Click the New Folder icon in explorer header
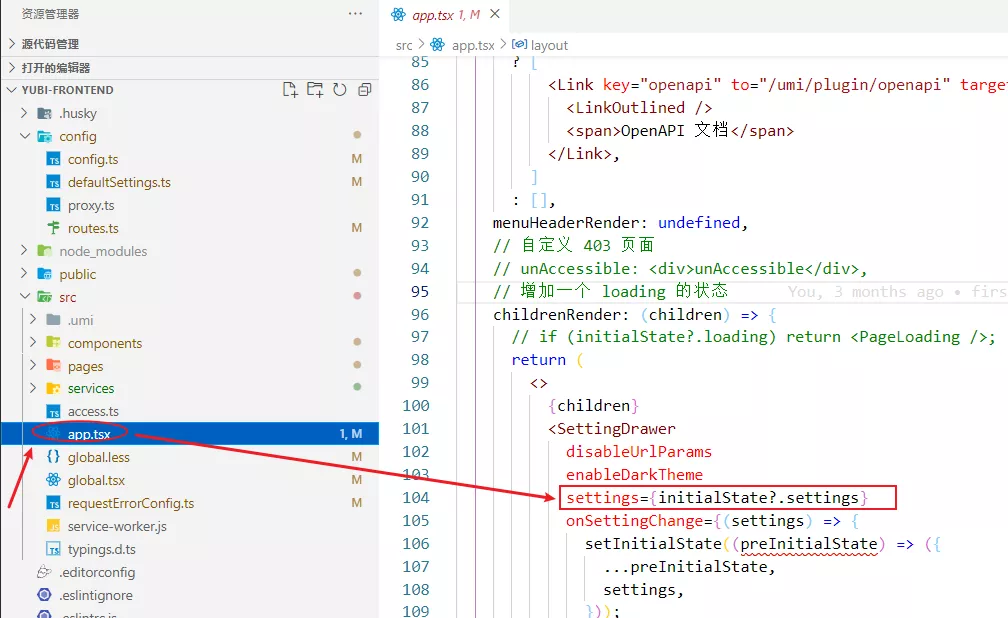The height and width of the screenshot is (618, 1008). pos(314,89)
